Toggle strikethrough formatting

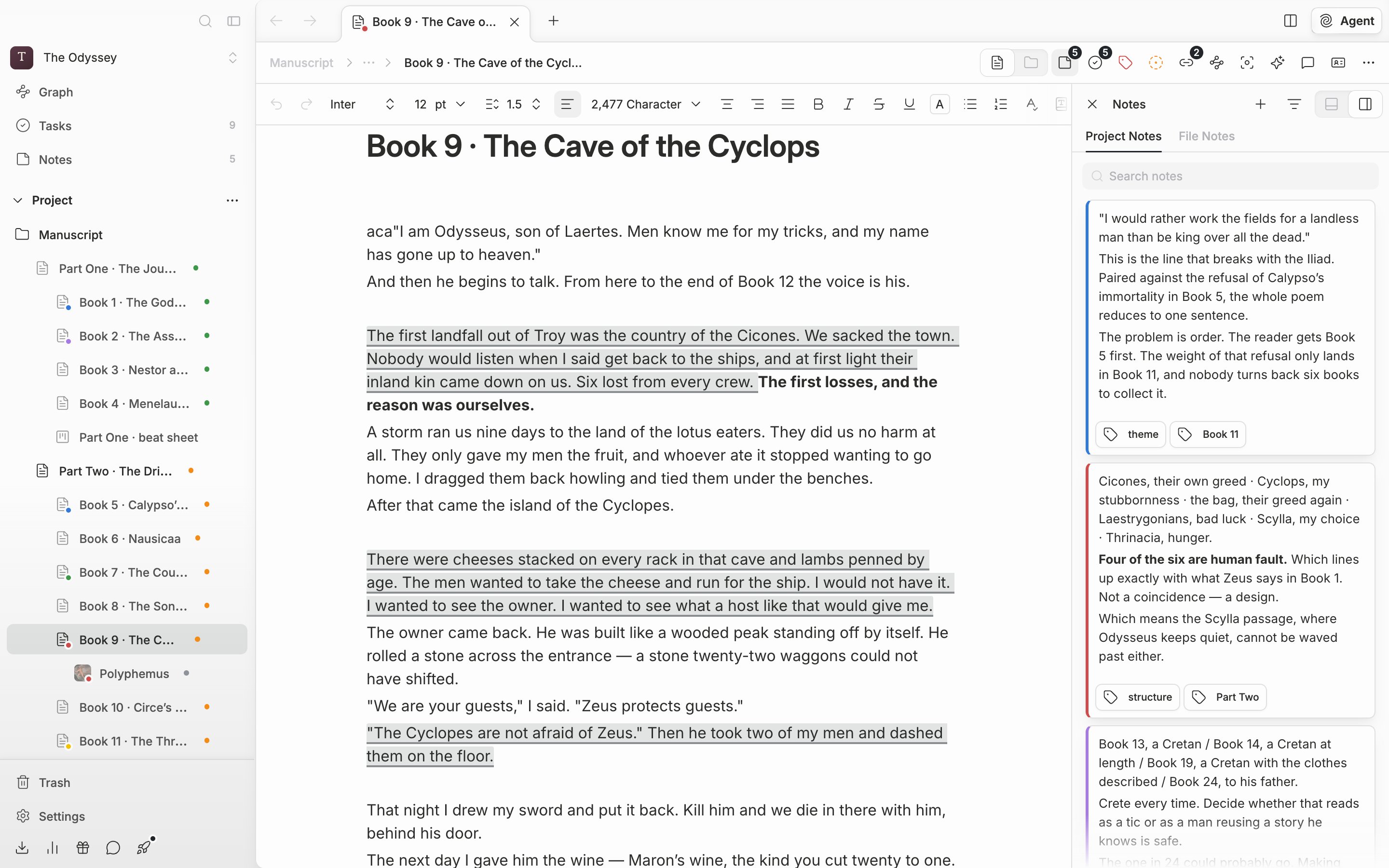click(879, 104)
